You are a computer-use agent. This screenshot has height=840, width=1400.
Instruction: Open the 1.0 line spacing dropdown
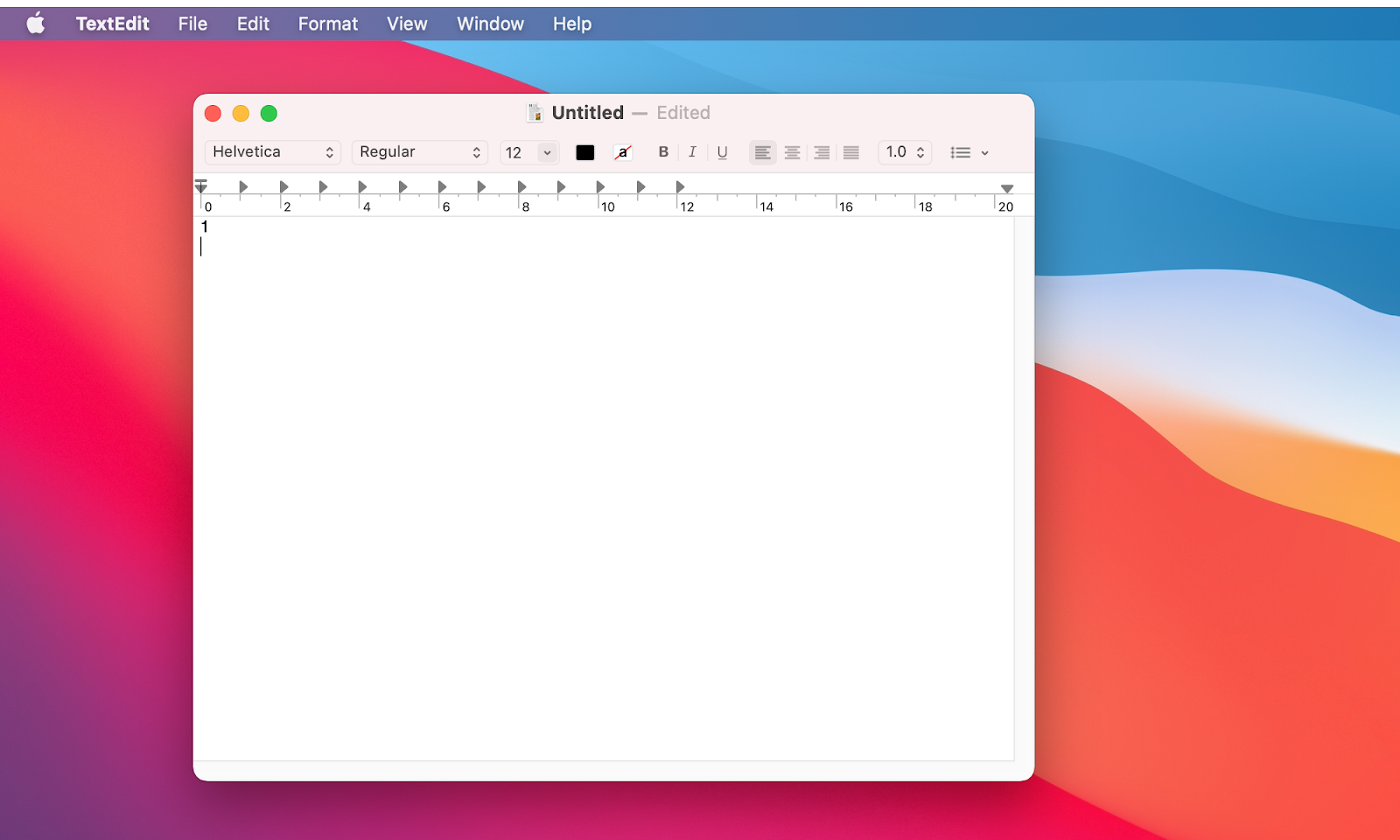click(x=905, y=152)
